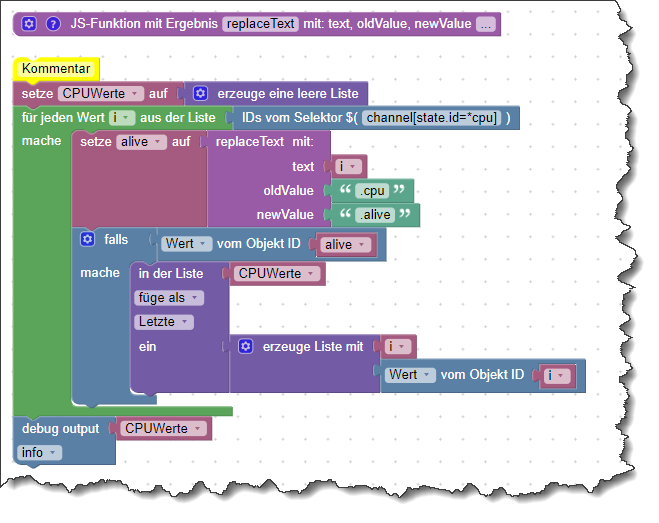Edit the .alive text string field
The image size is (659, 523).
tap(375, 215)
